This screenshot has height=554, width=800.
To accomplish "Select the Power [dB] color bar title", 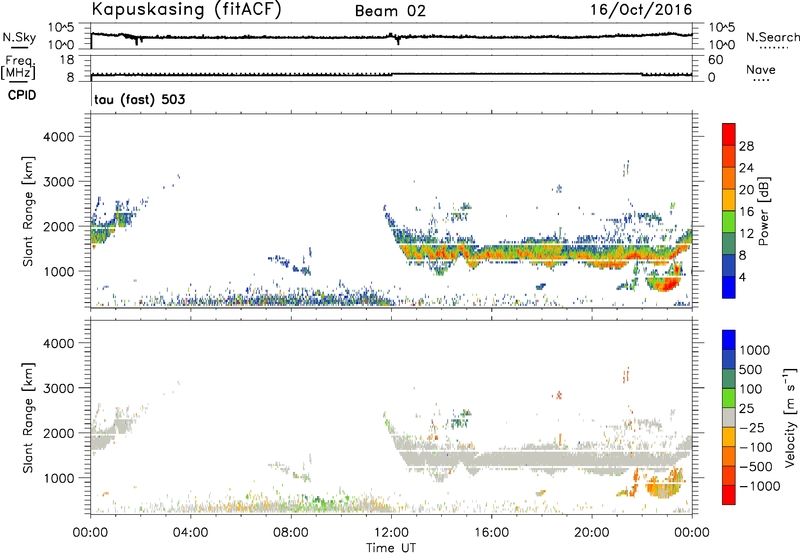I will point(763,212).
